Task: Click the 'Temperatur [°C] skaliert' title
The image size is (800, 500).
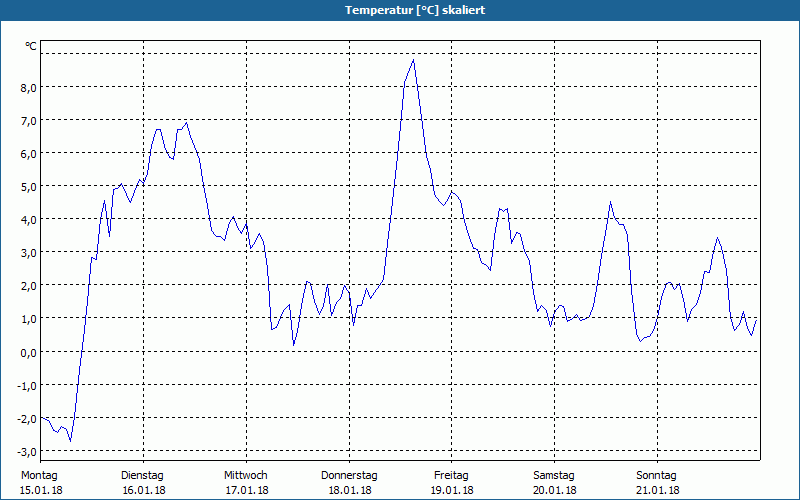Action: (x=415, y=10)
